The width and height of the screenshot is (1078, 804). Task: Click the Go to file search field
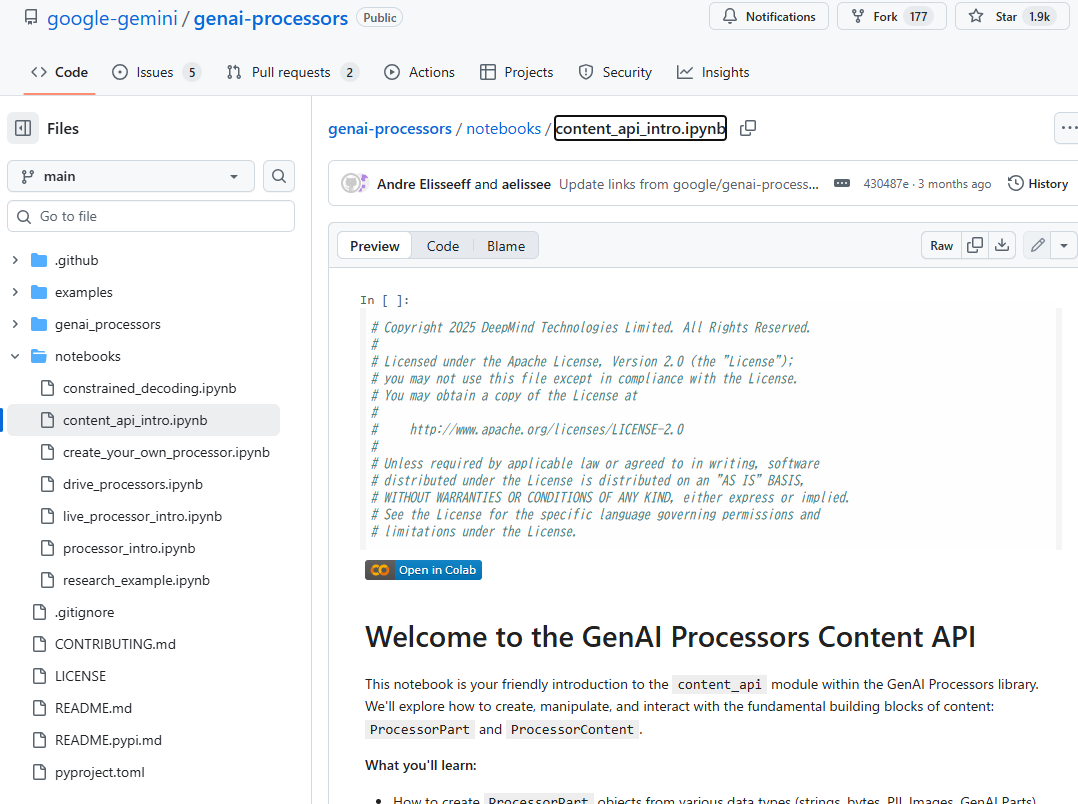pos(151,216)
